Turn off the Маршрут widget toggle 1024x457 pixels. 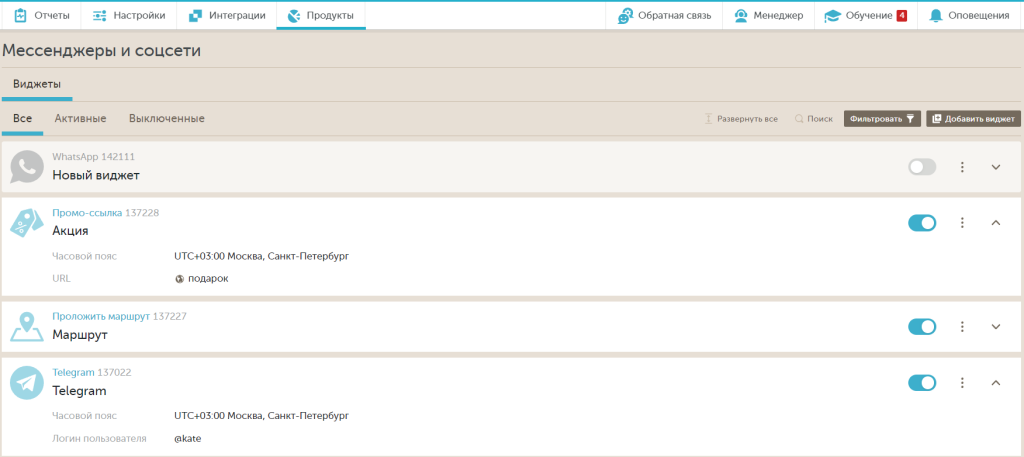922,326
